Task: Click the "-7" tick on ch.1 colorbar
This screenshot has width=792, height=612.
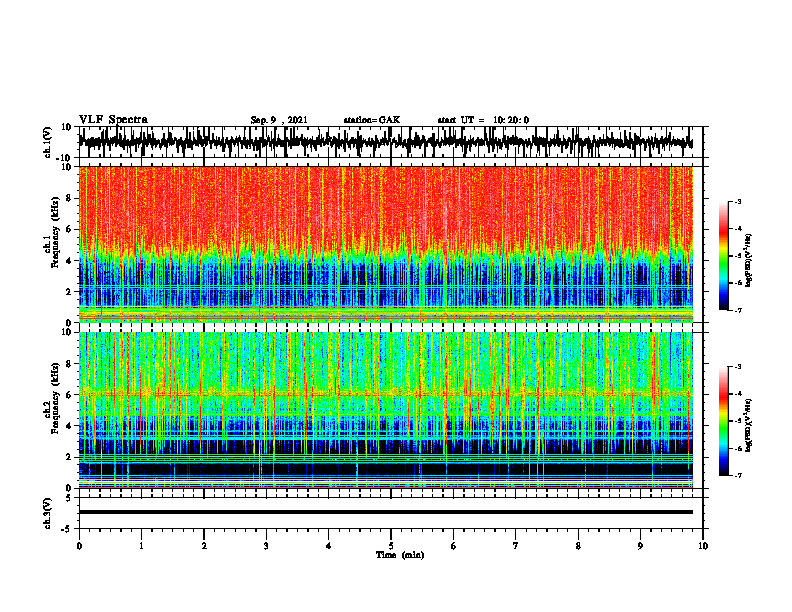Action: tap(737, 310)
